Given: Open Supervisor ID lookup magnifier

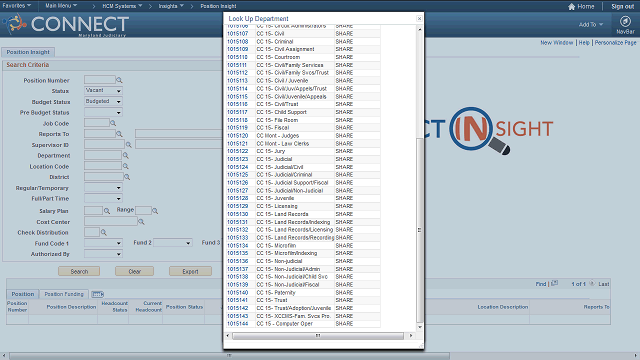Looking at the screenshot, I should coord(129,145).
